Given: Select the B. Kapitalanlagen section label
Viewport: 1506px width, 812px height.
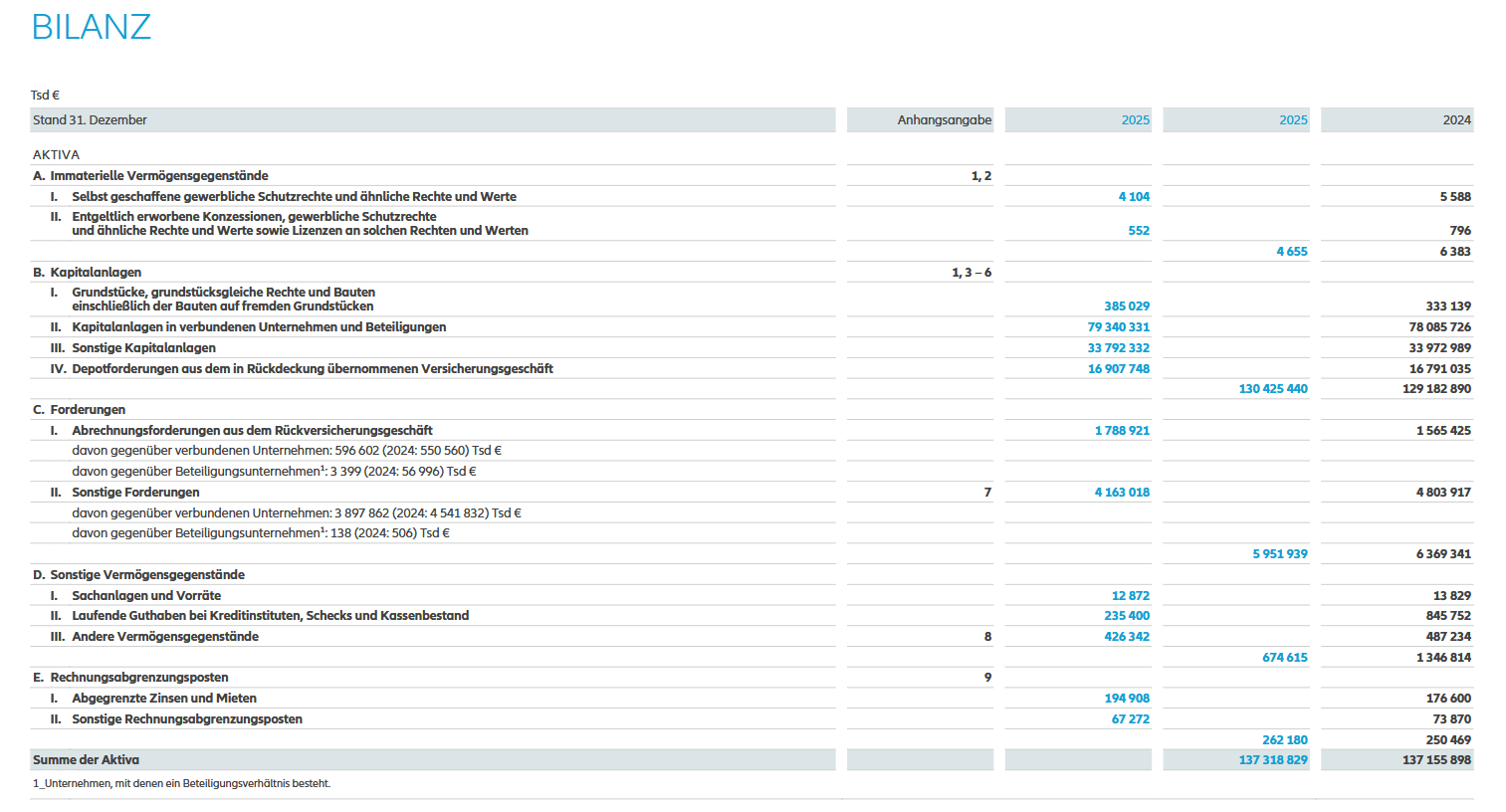Looking at the screenshot, I should coord(87,272).
